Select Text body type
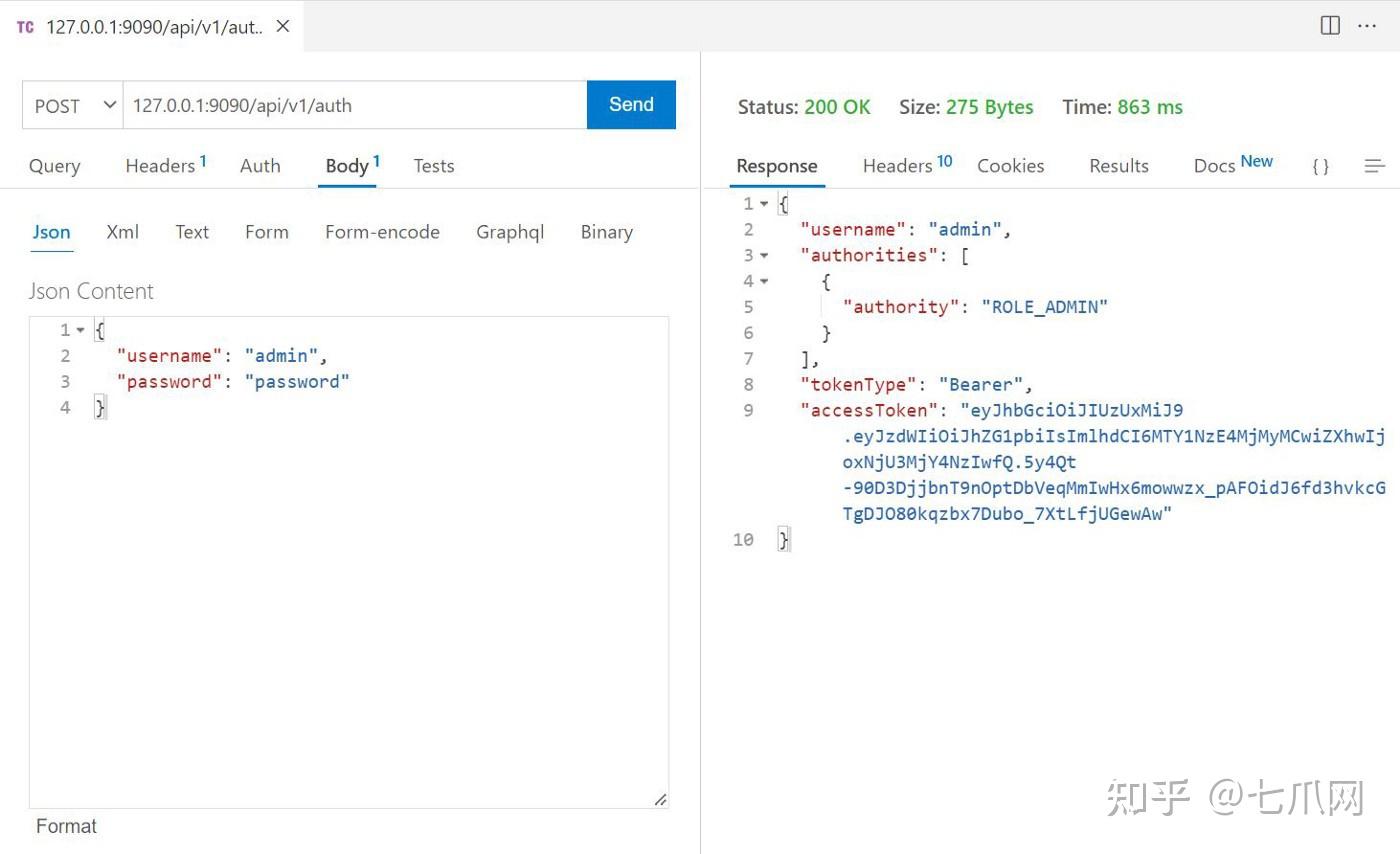Image resolution: width=1400 pixels, height=854 pixels. coord(192,232)
